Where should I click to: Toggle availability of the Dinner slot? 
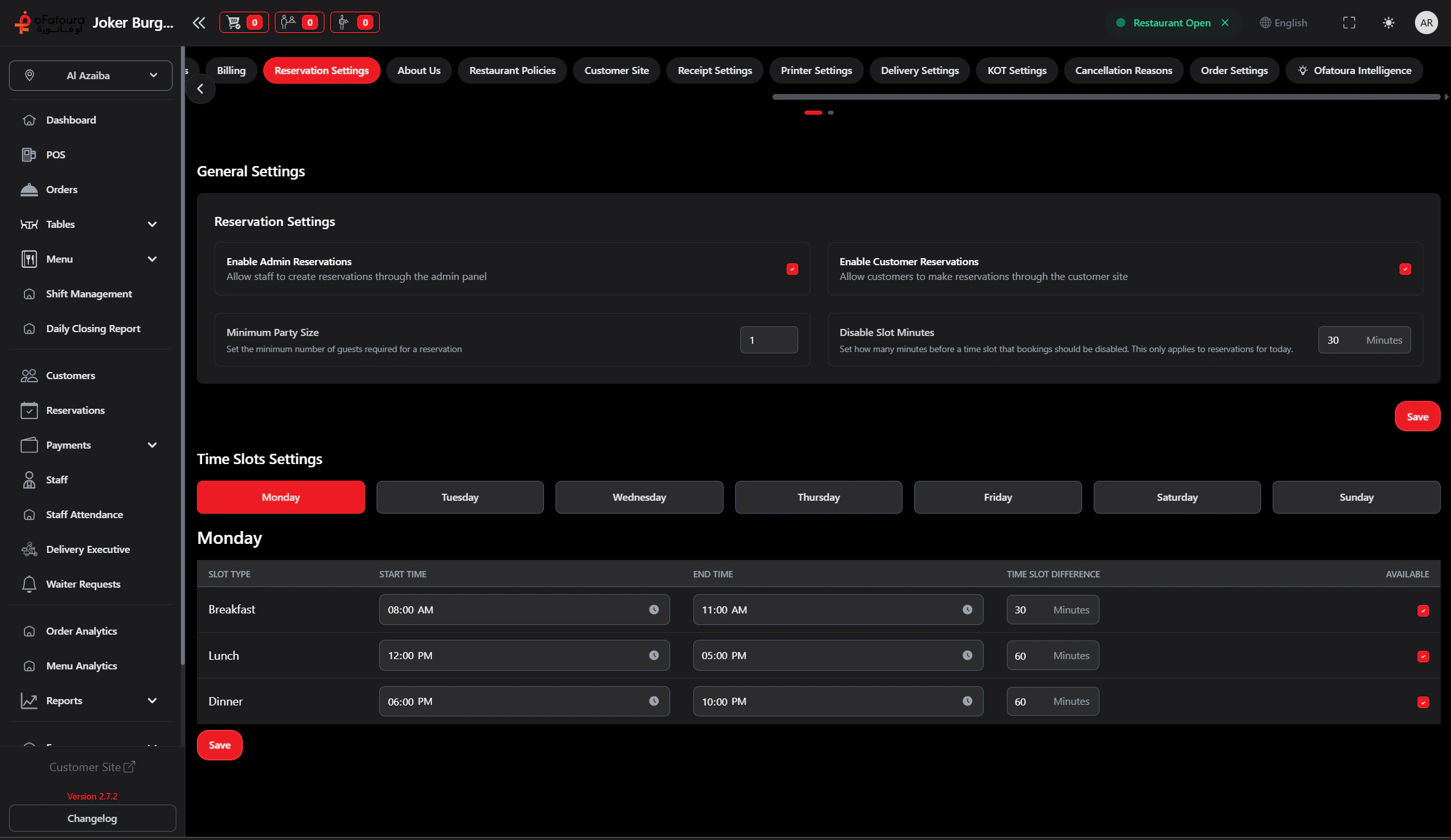click(1423, 702)
